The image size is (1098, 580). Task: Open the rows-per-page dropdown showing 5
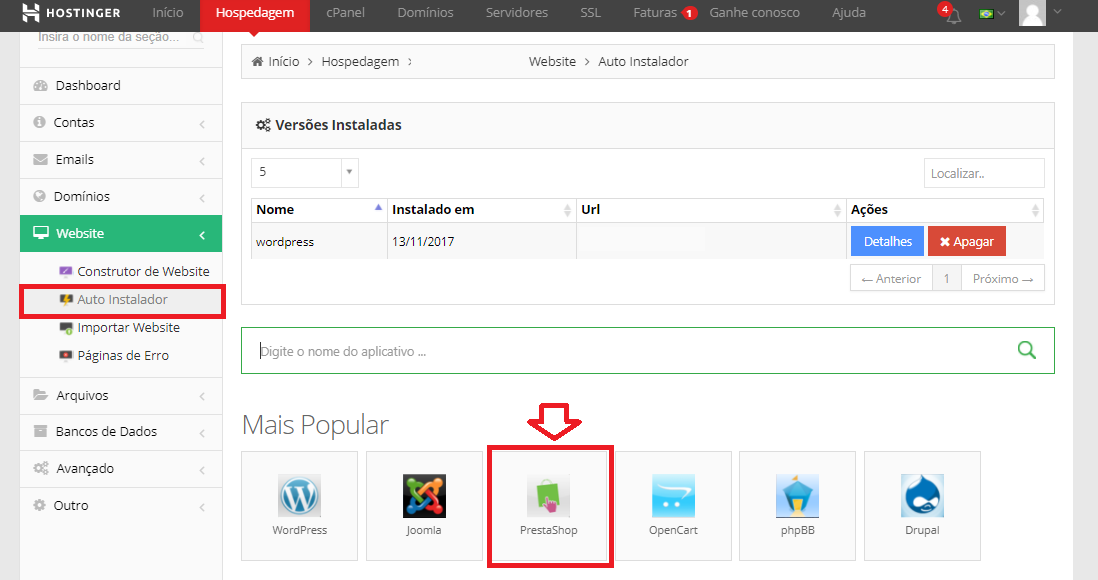pos(304,172)
